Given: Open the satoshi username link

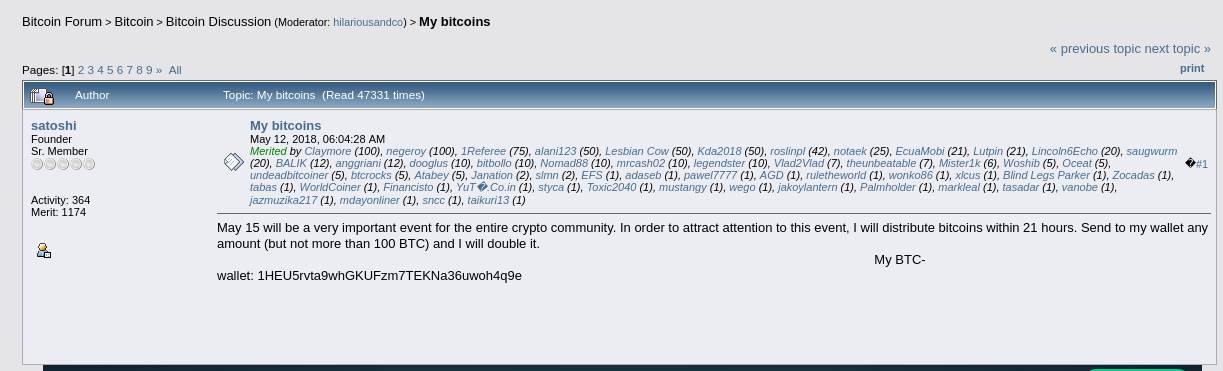Looking at the screenshot, I should (x=54, y=125).
